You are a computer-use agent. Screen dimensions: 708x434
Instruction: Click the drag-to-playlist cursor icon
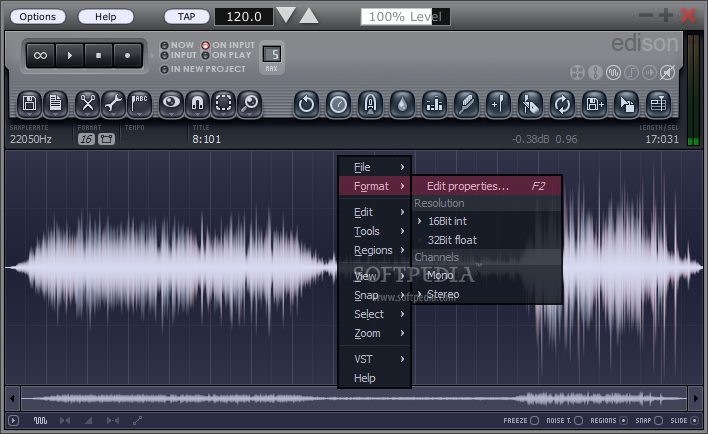627,104
